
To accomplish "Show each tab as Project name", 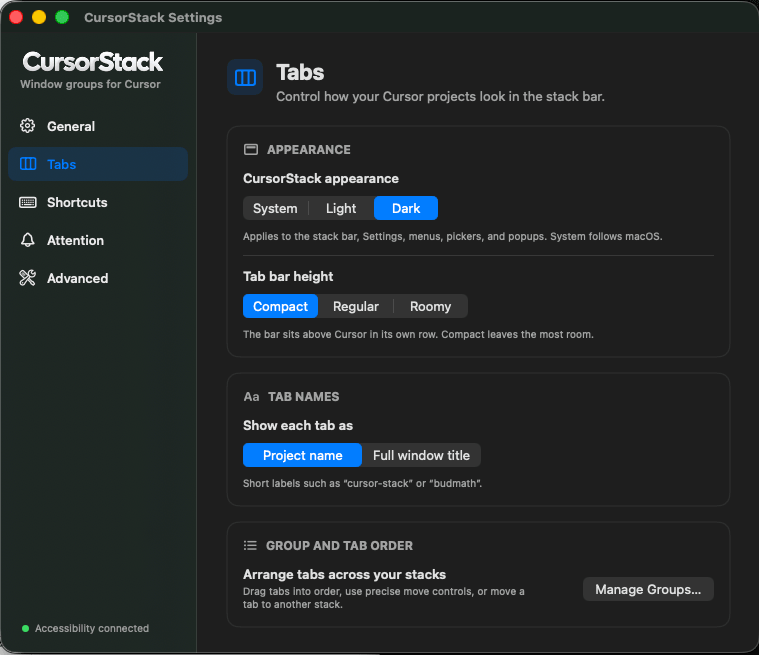I will (303, 455).
